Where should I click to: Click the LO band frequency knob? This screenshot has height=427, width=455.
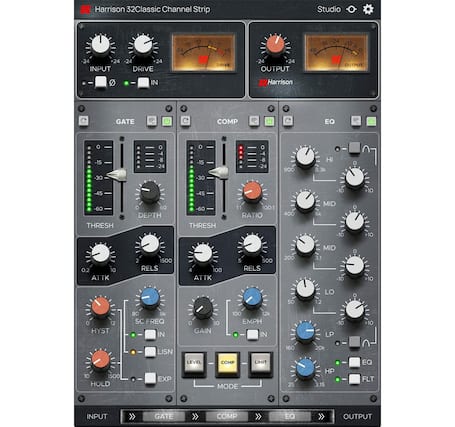coord(305,290)
